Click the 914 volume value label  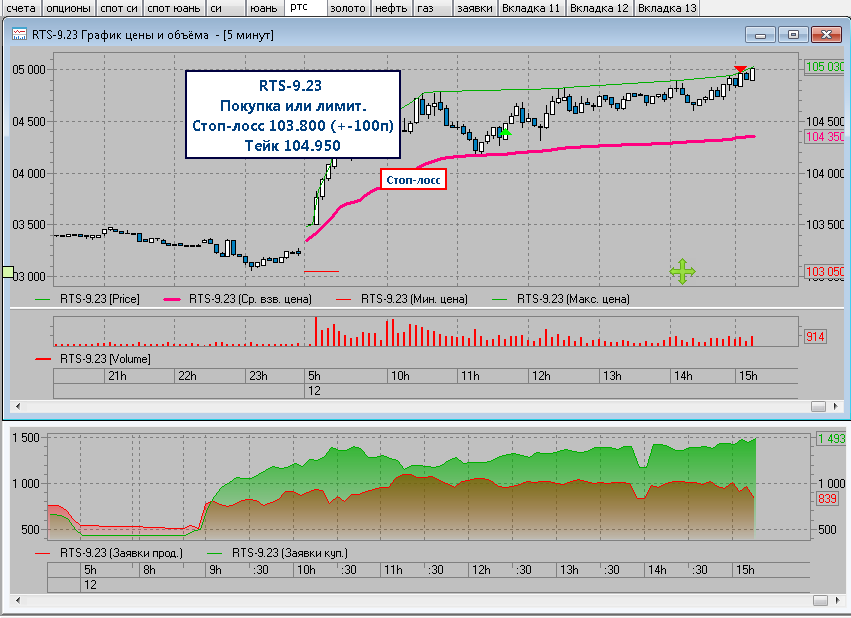click(x=815, y=336)
